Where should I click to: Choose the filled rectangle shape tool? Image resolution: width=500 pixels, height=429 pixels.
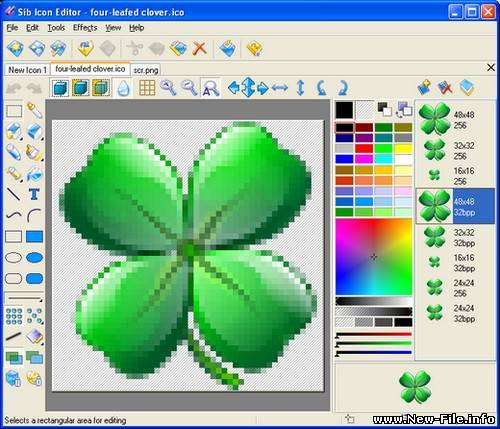click(34, 236)
